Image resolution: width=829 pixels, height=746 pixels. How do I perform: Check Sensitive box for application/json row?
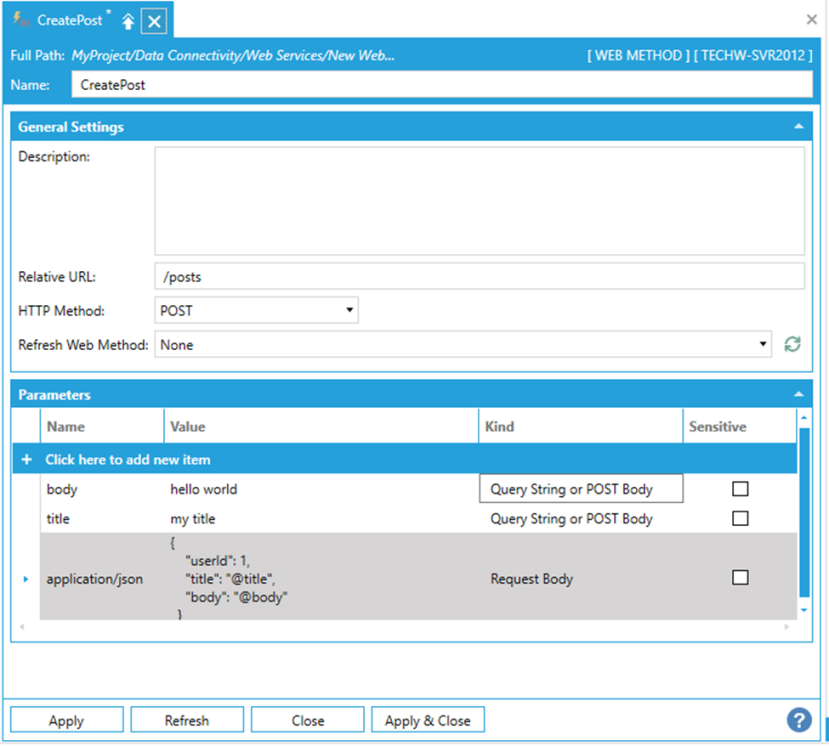click(x=740, y=577)
